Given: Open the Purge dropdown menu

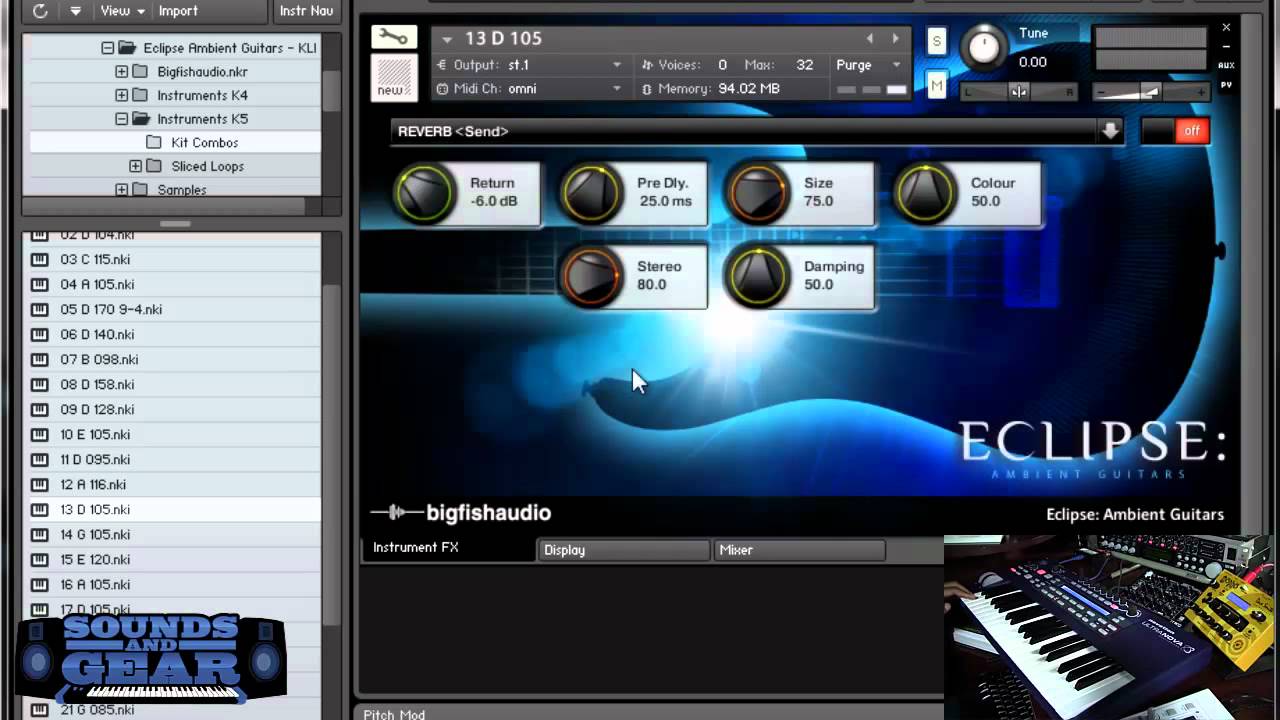Looking at the screenshot, I should click(869, 65).
